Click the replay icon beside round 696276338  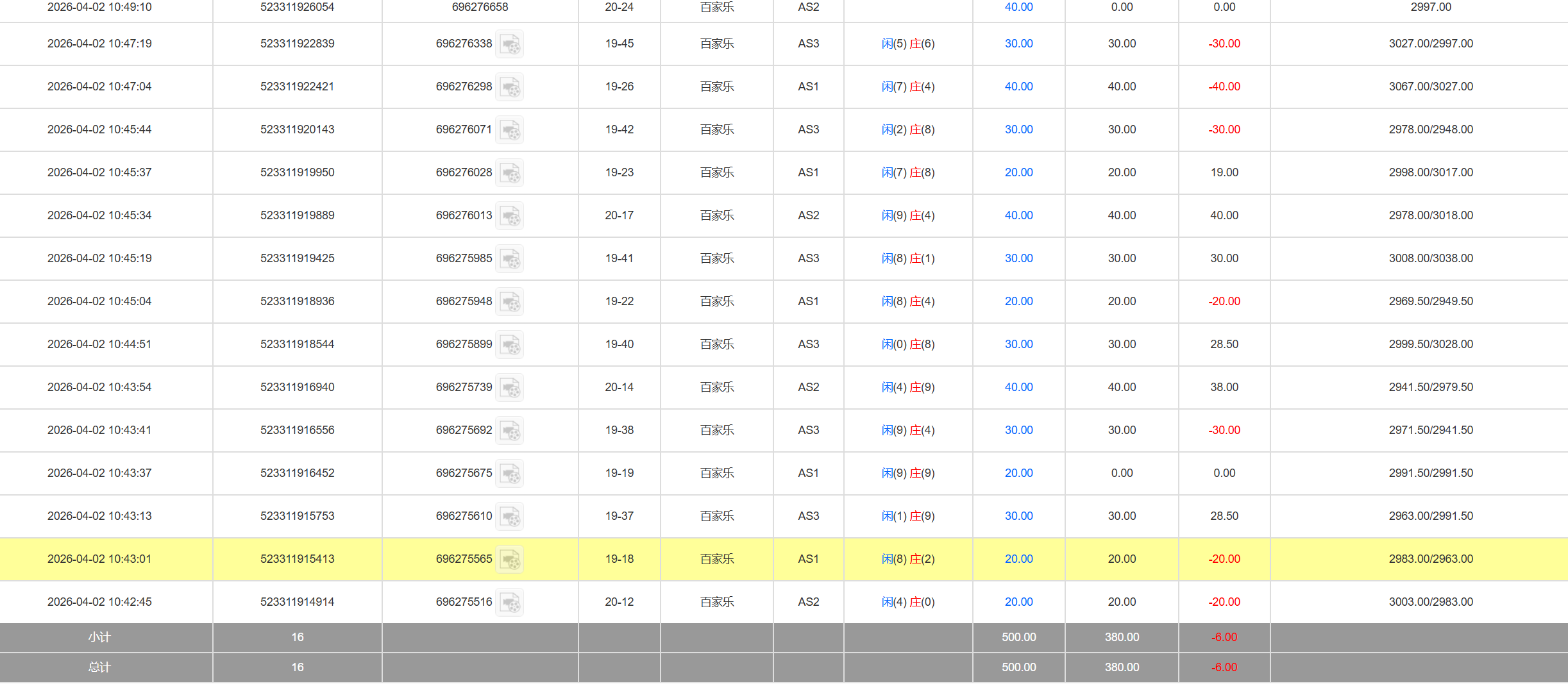pos(510,44)
